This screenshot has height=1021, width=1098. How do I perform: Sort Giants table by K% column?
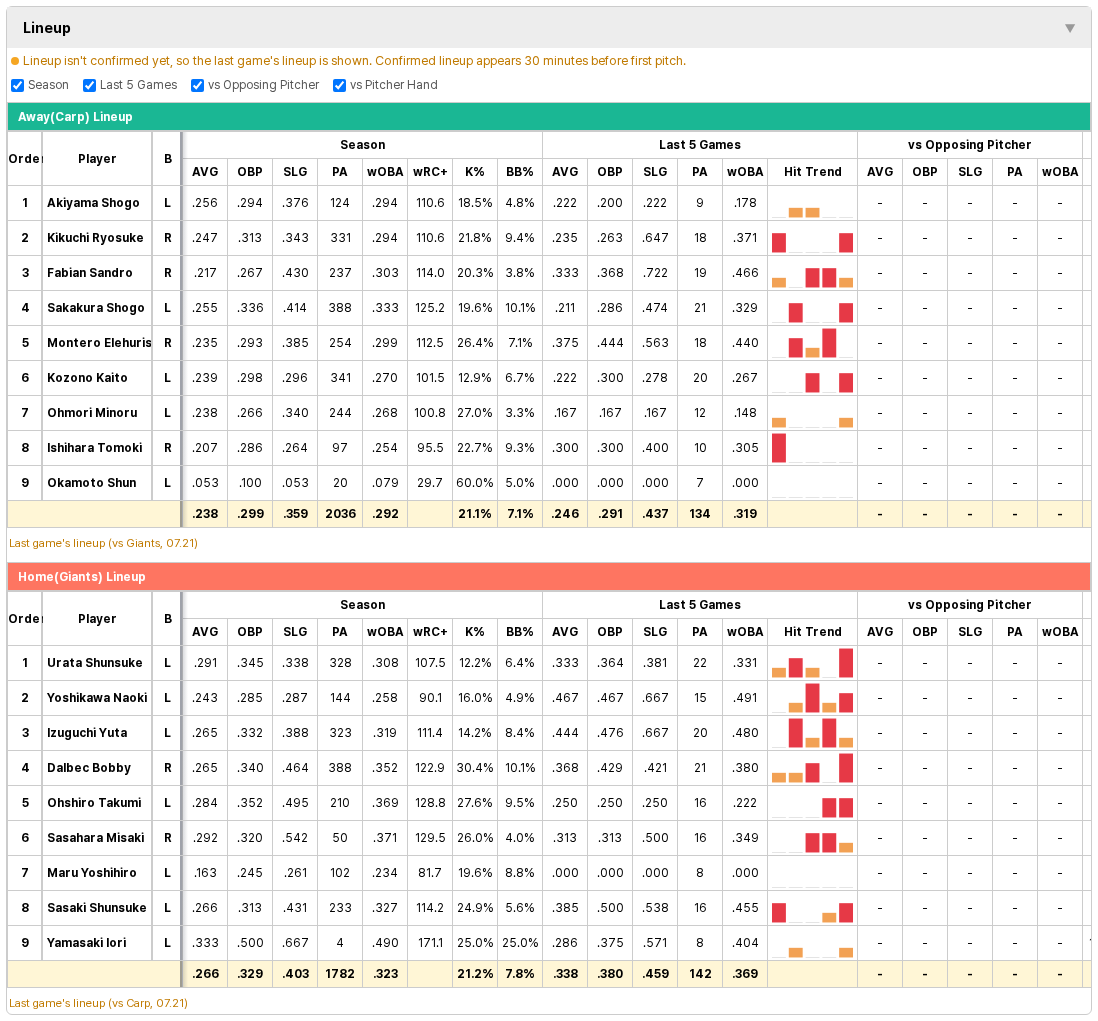[475, 632]
